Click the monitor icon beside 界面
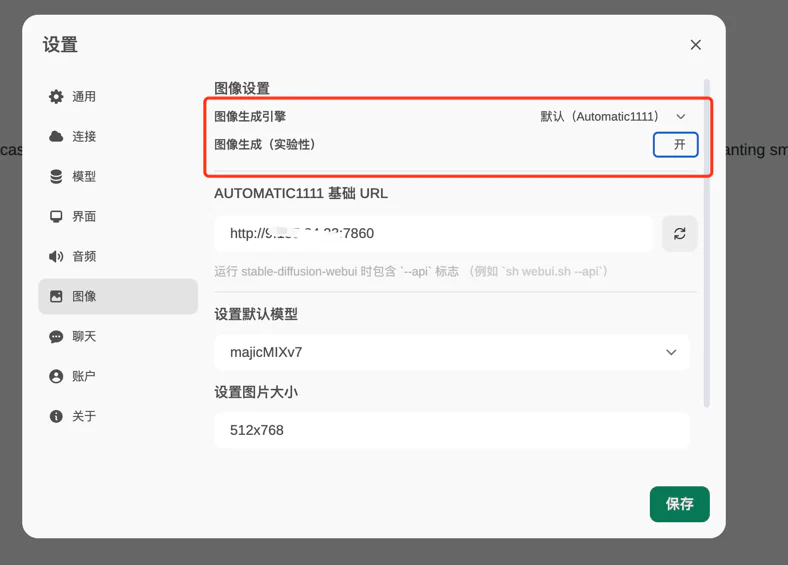 pyautogui.click(x=56, y=217)
